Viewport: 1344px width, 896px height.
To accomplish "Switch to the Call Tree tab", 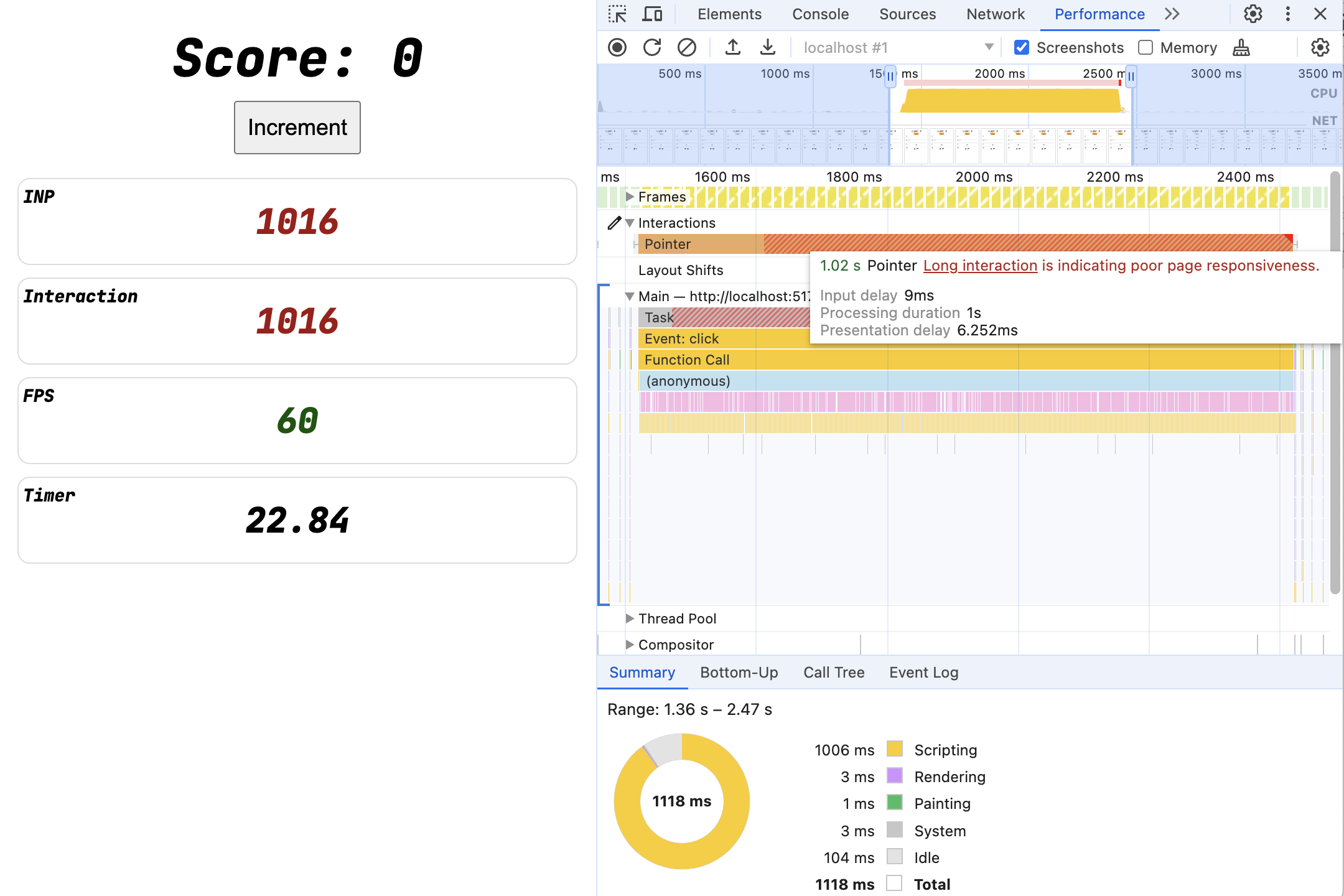I will coord(833,671).
